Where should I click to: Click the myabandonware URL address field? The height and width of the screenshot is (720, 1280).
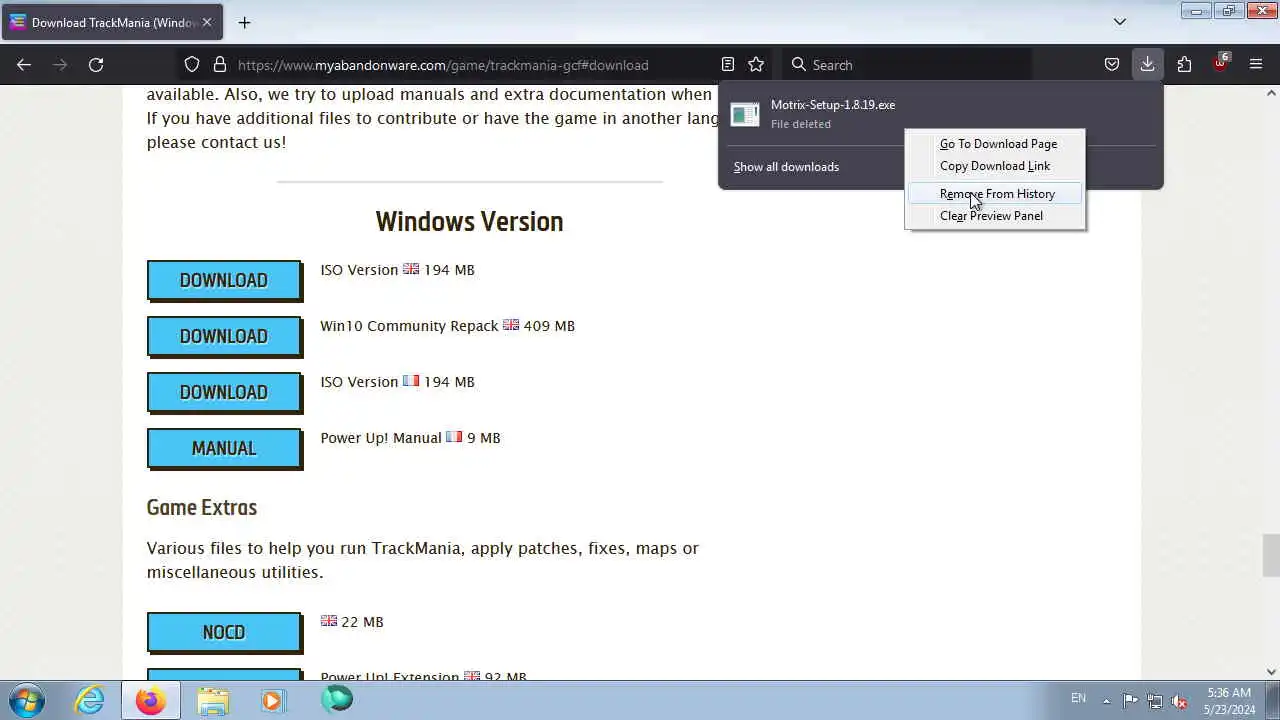pos(443,64)
